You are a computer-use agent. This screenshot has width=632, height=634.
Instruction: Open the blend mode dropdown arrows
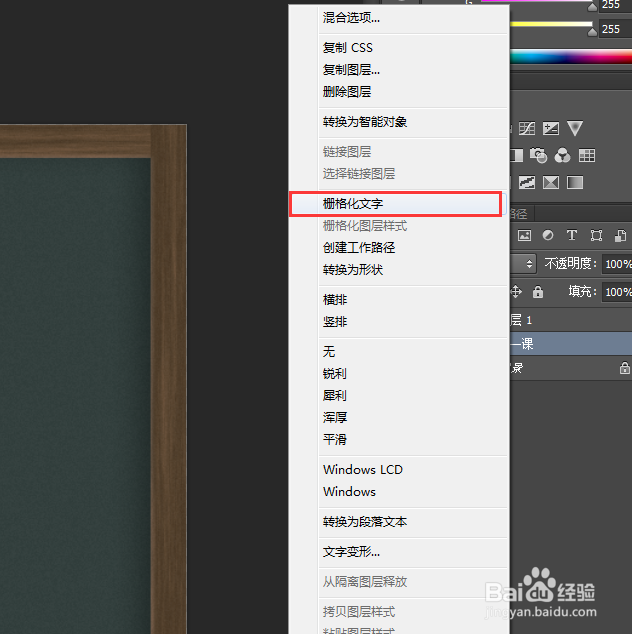[529, 264]
